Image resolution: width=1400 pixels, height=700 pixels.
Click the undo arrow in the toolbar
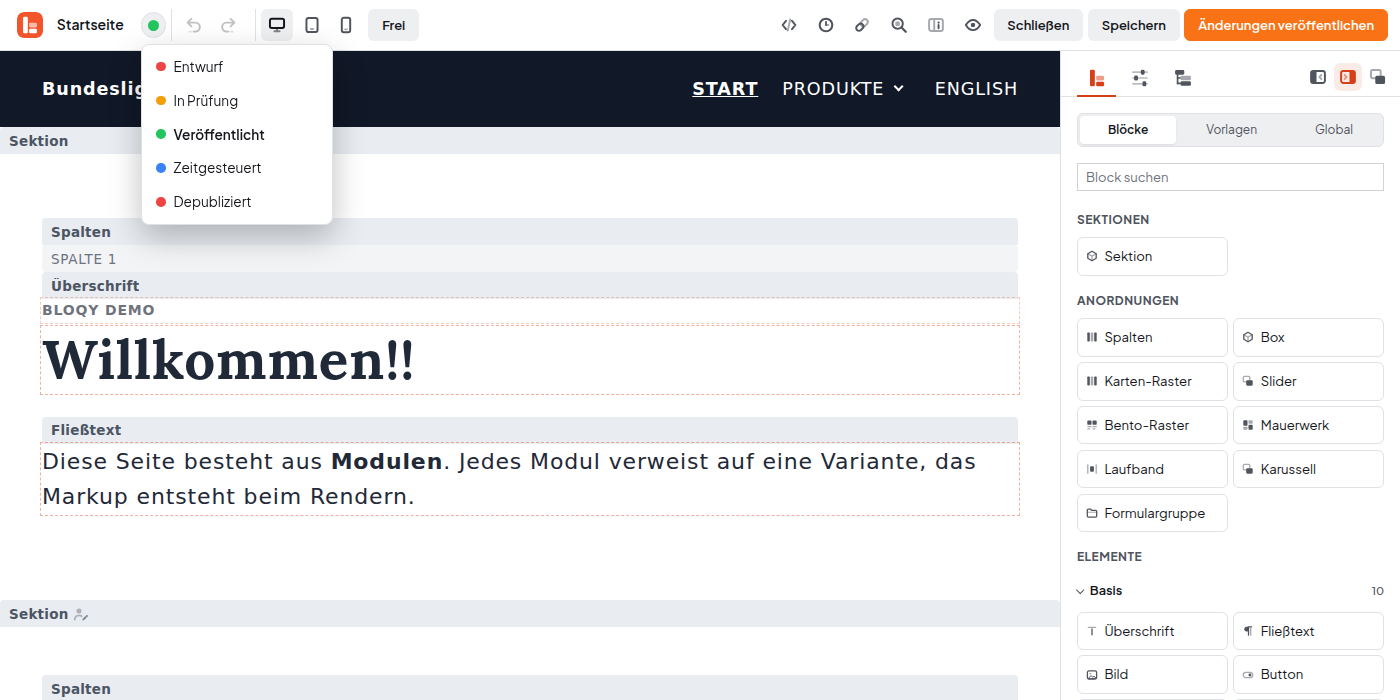point(194,25)
